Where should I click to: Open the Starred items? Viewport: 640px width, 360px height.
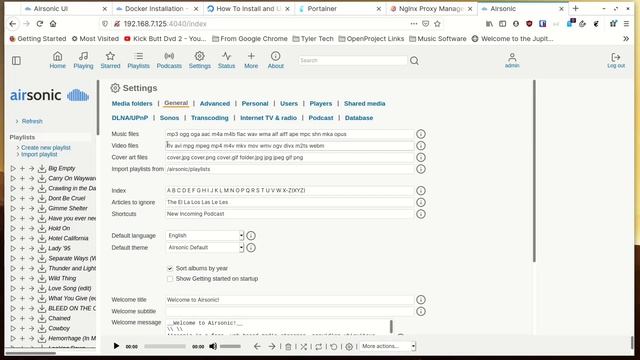[x=110, y=60]
